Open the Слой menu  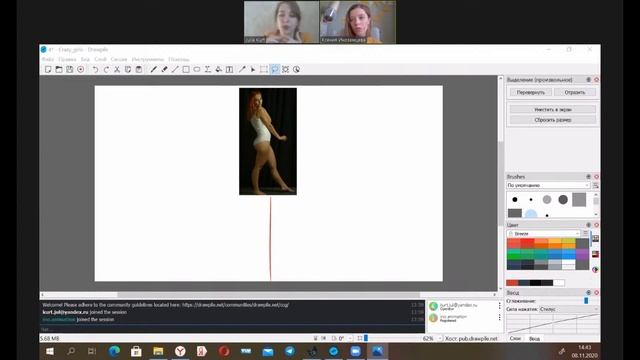[x=100, y=60]
